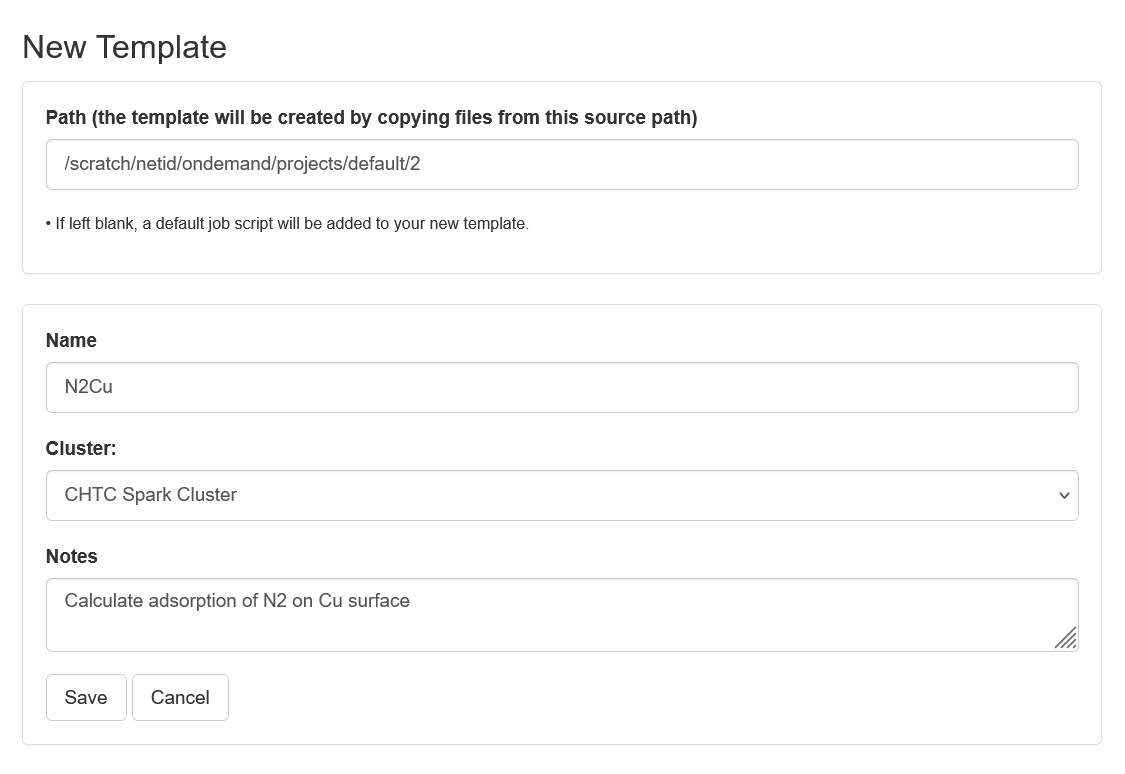Click the Cluster: label

coord(81,449)
